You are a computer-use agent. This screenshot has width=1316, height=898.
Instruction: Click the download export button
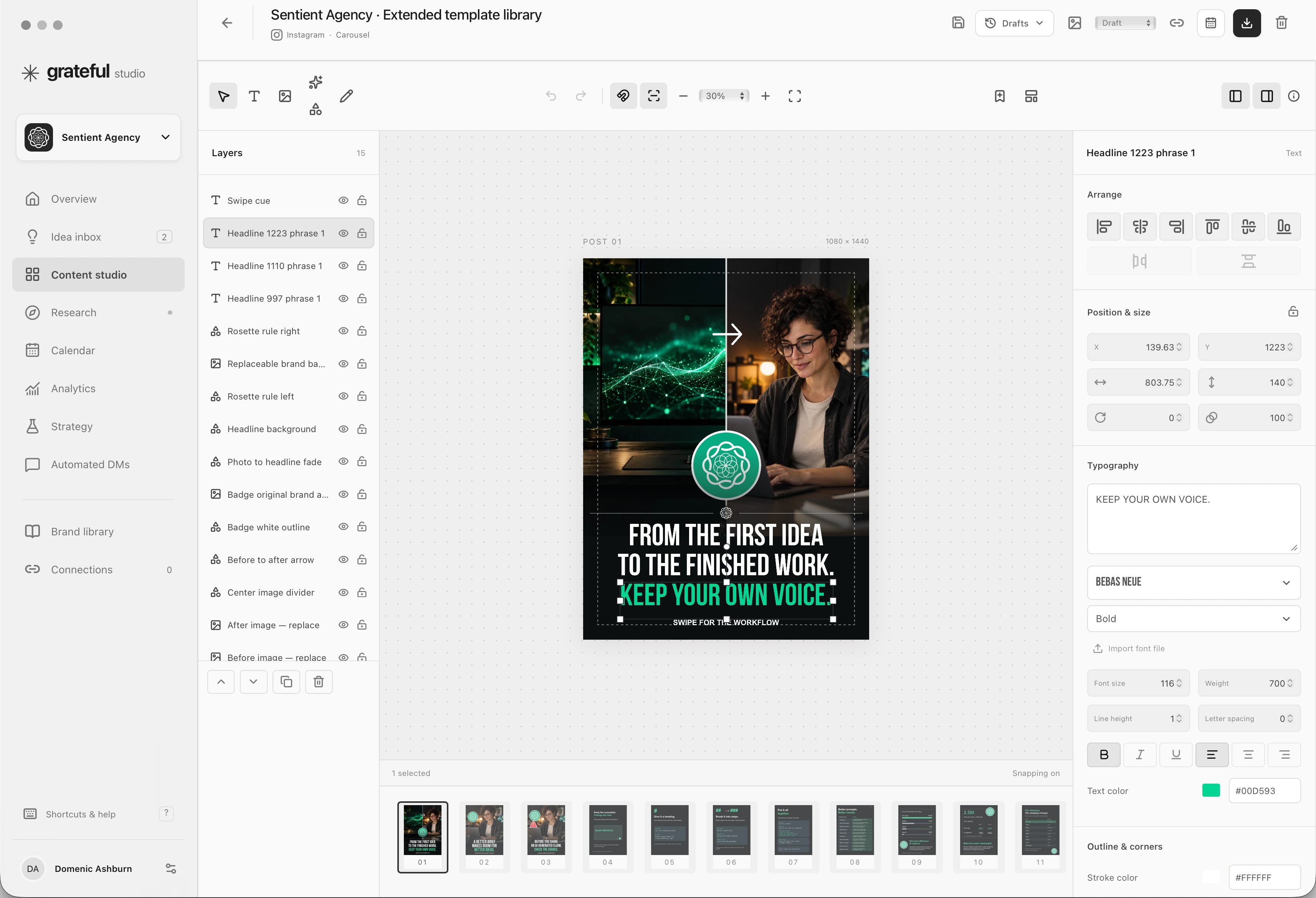pyautogui.click(x=1247, y=23)
